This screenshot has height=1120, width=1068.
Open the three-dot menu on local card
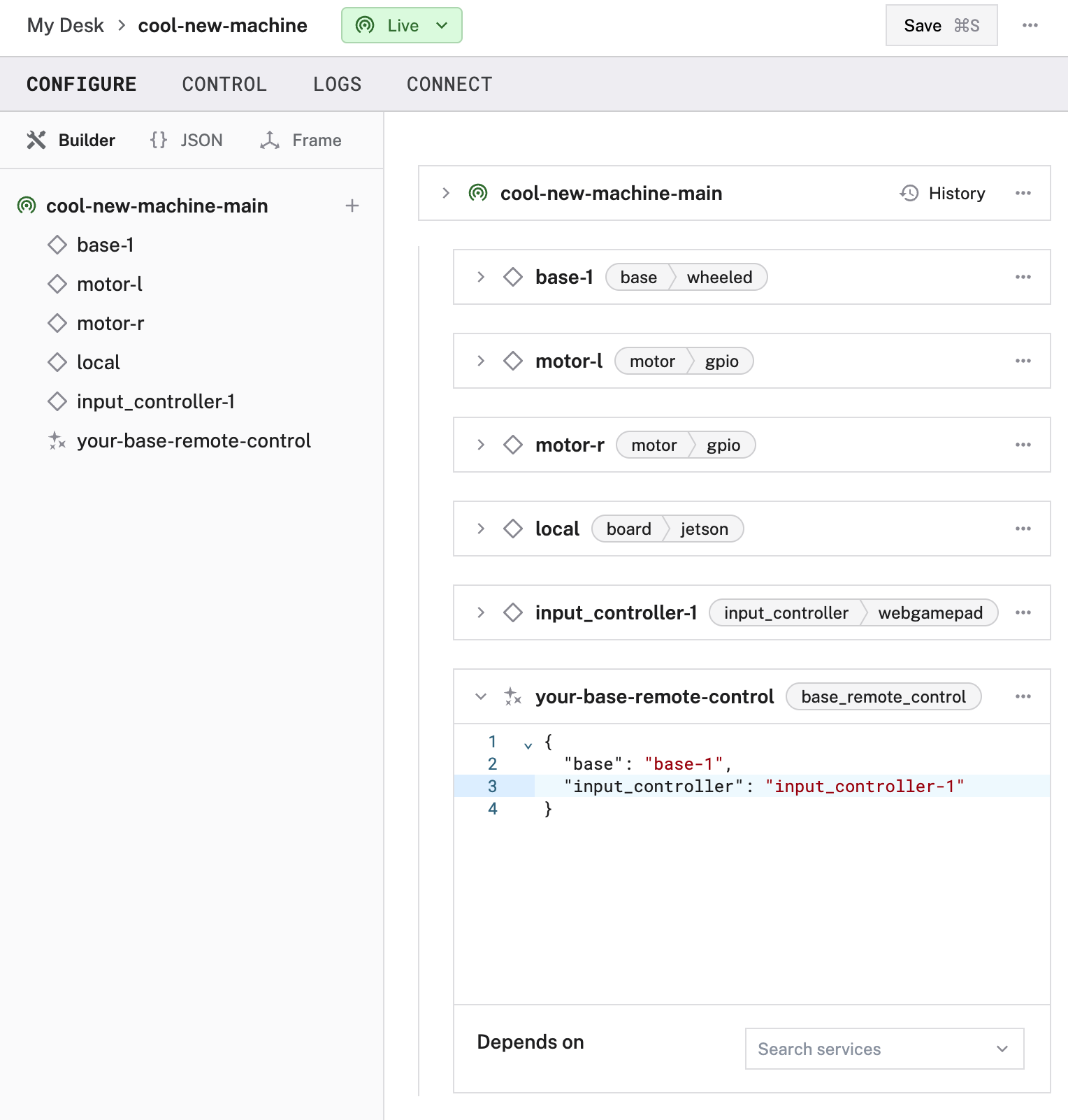(x=1023, y=529)
